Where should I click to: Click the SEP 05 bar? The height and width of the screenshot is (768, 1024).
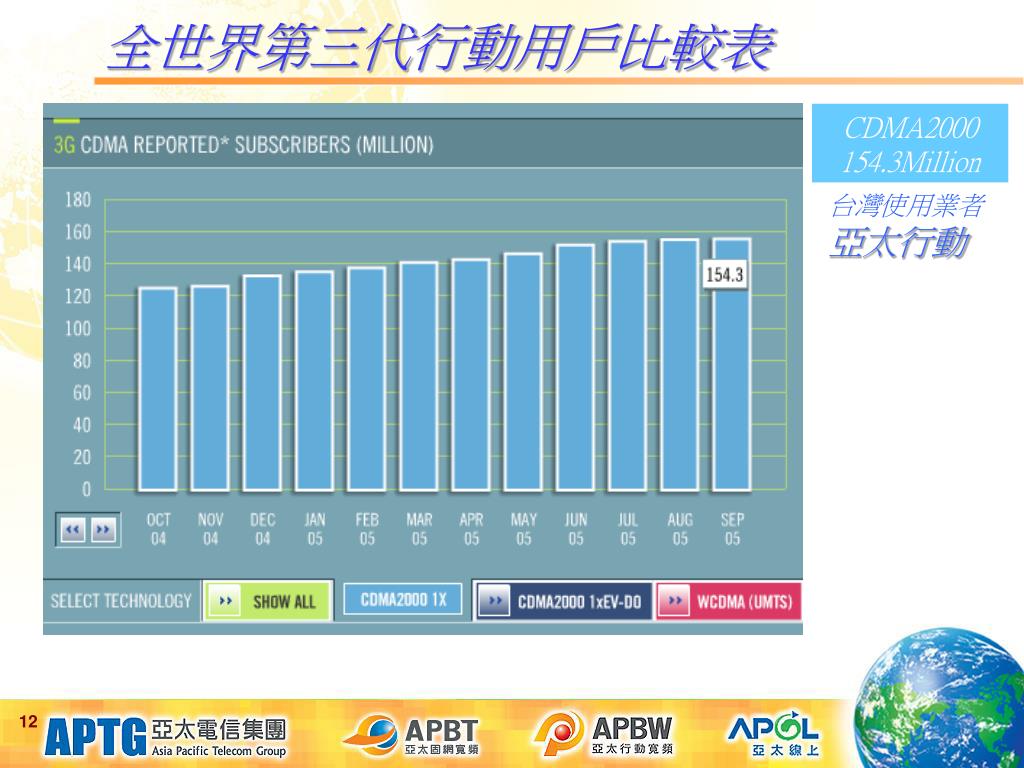732,364
